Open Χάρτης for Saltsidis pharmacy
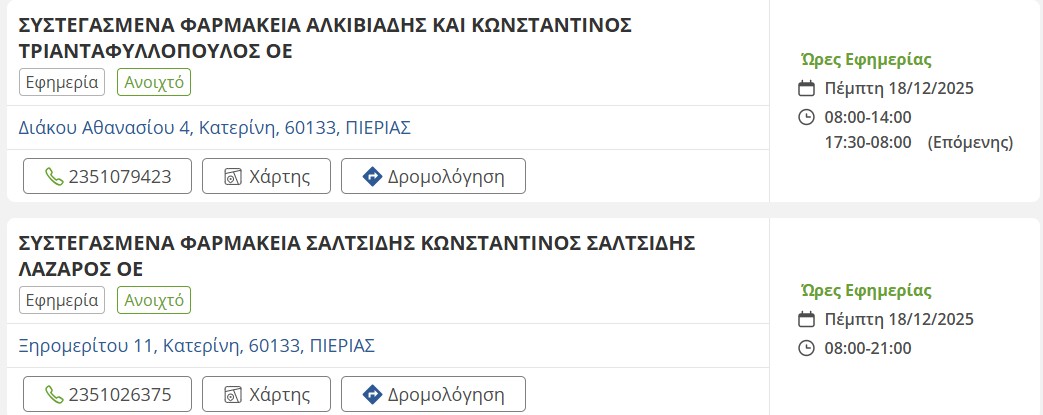1043x415 pixels. tap(266, 394)
